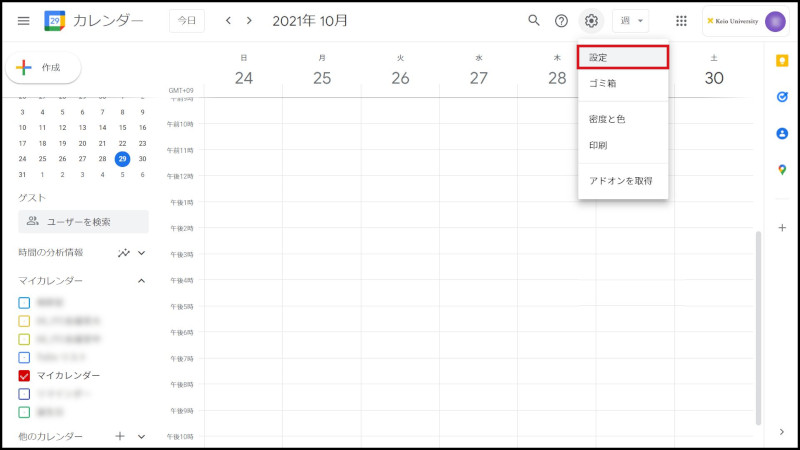Toggle the first calendar checkbox under マイカレンダー
This screenshot has height=450, width=800.
coord(24,302)
